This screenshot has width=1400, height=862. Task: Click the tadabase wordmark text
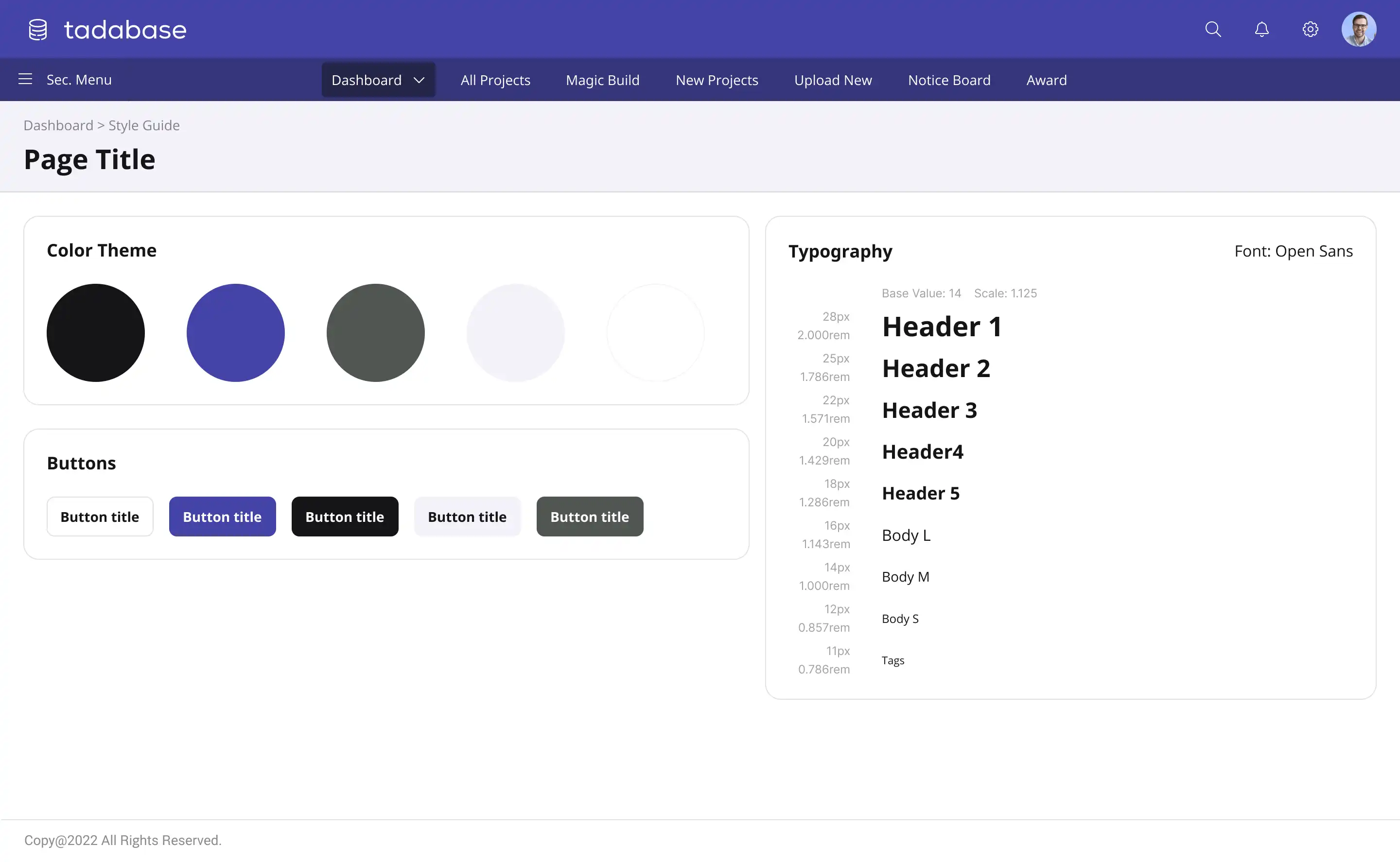pos(125,30)
